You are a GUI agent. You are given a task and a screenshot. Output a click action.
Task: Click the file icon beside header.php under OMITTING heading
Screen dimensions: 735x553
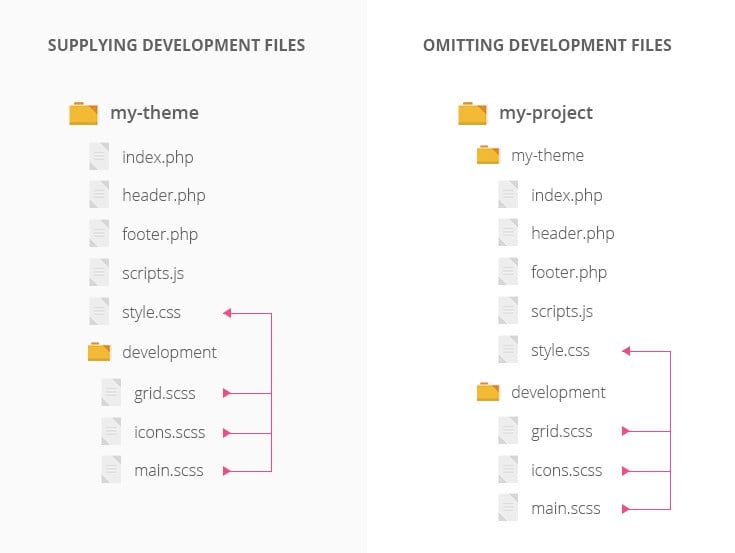(x=508, y=232)
